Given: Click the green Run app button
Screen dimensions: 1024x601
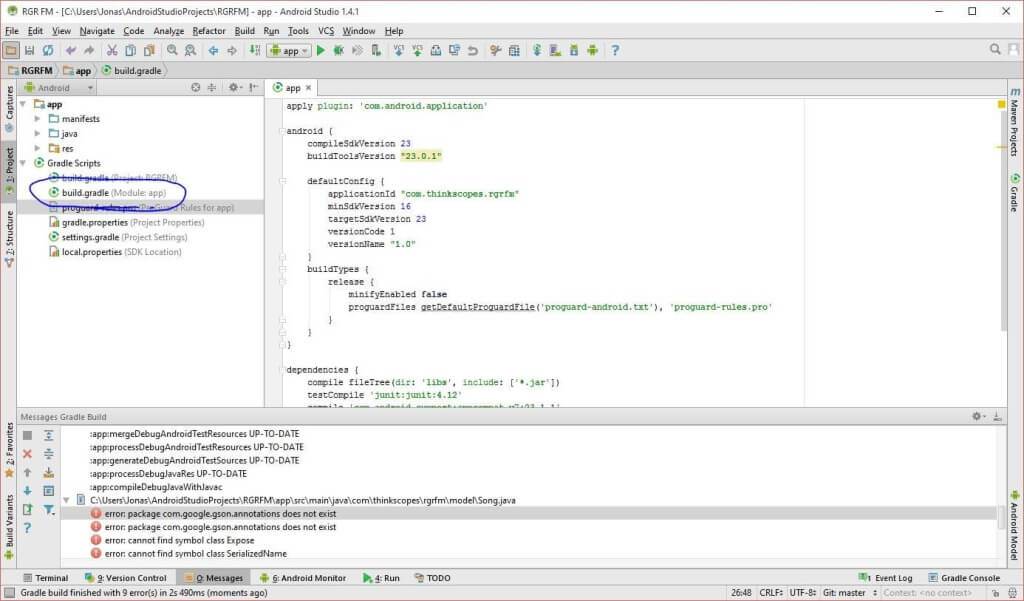Looking at the screenshot, I should point(321,50).
